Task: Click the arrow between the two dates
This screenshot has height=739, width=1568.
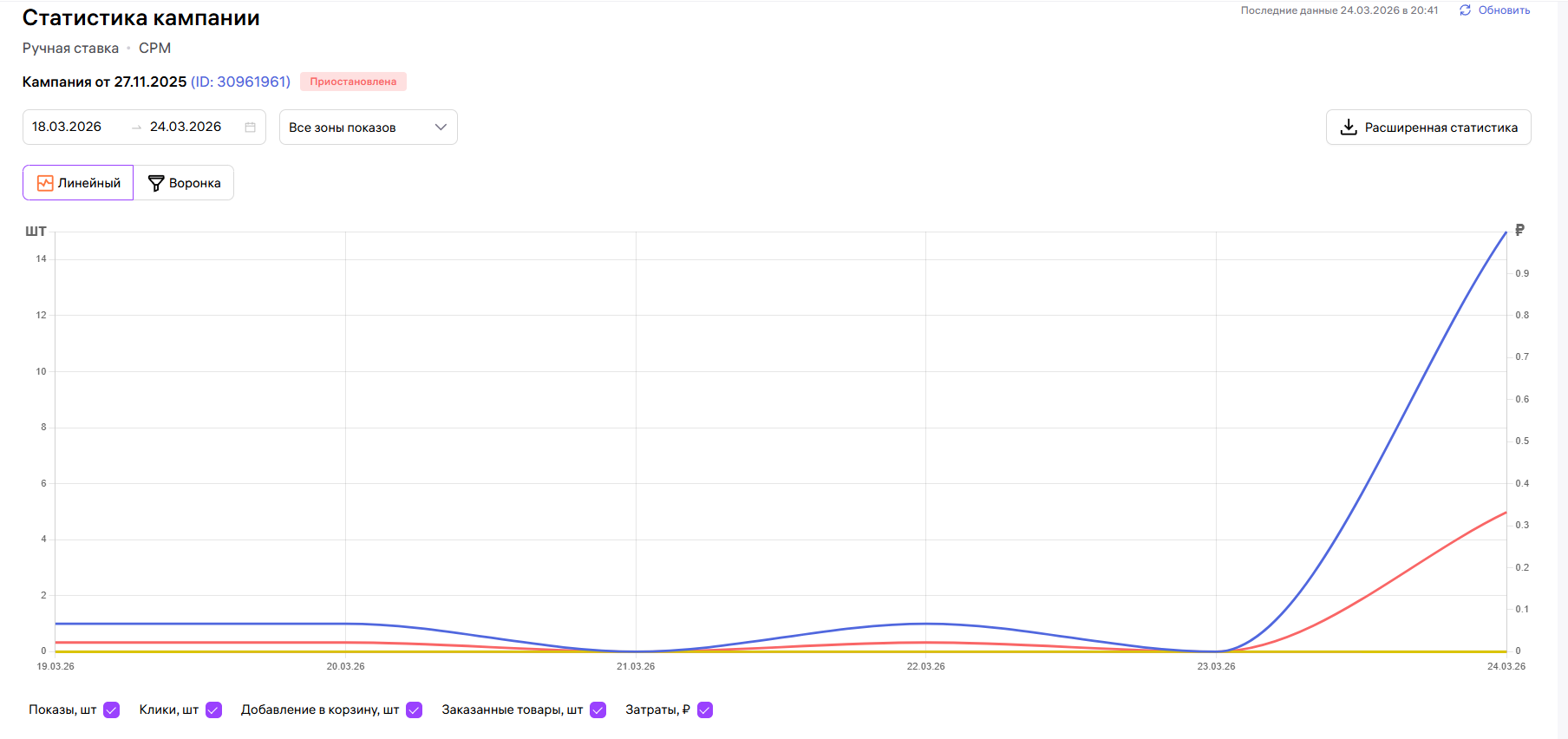Action: coord(136,128)
